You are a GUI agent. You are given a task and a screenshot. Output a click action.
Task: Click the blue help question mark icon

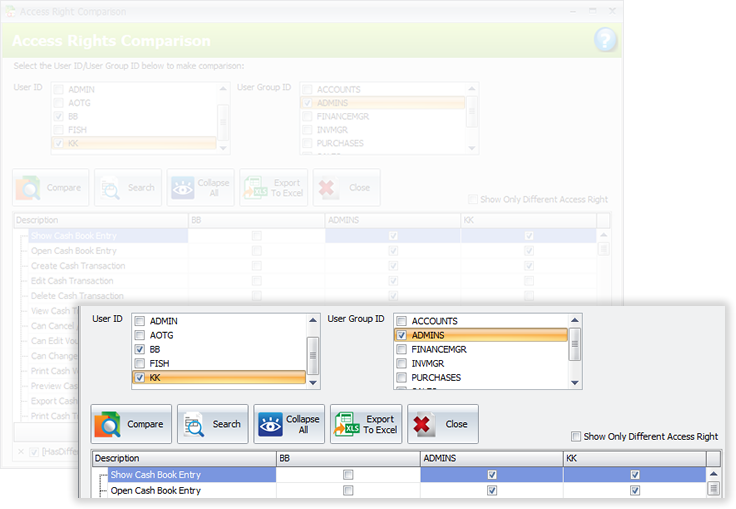pos(605,40)
